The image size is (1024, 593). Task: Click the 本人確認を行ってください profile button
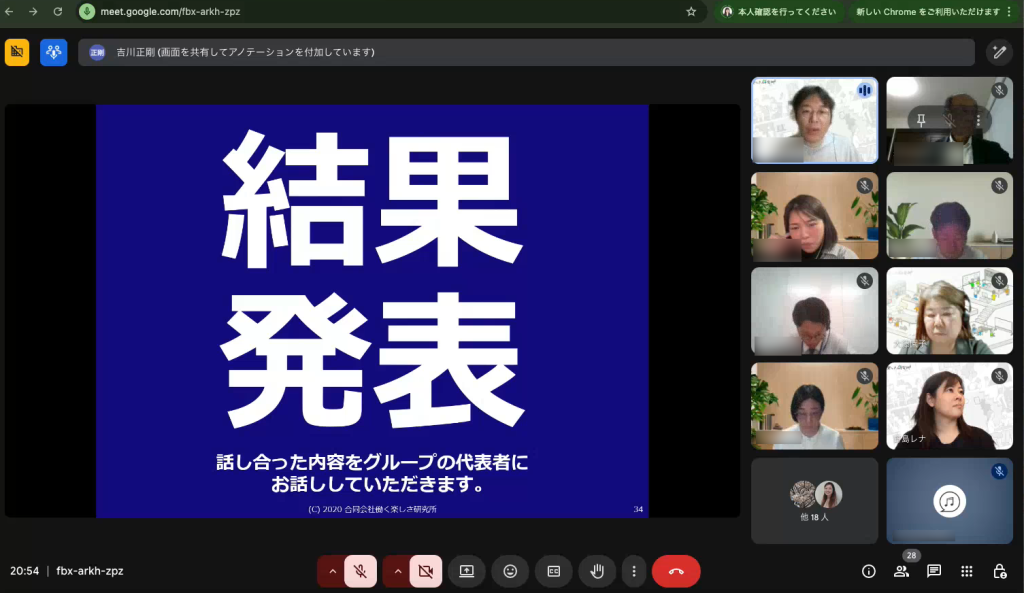[779, 12]
